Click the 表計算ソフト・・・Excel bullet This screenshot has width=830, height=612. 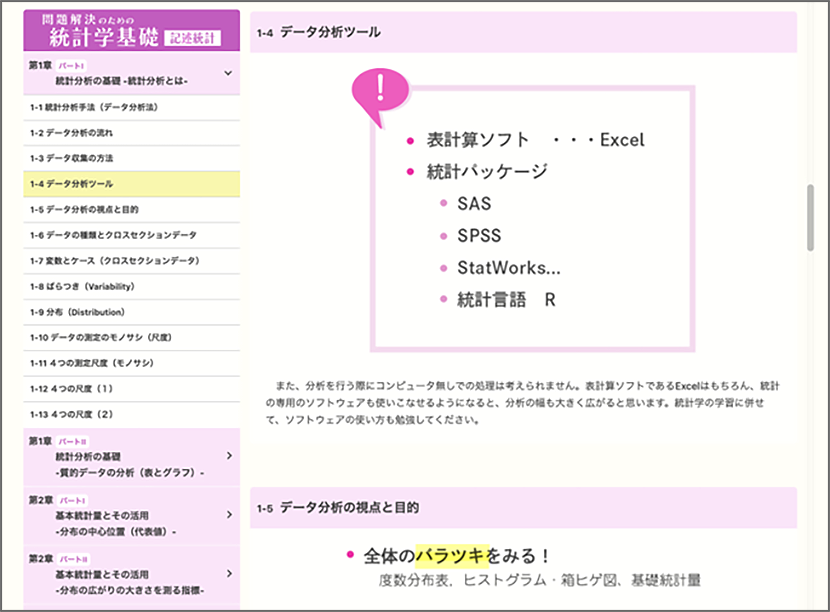pyautogui.click(x=535, y=140)
